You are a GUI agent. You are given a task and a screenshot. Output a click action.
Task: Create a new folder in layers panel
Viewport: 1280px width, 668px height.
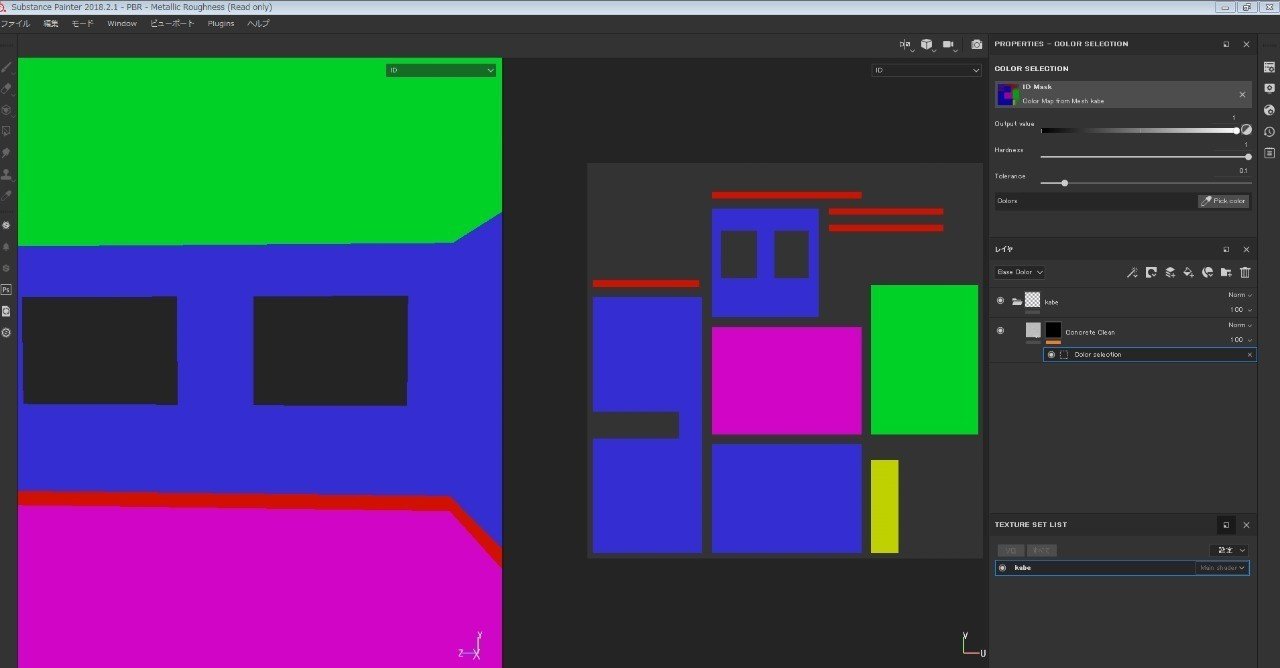coord(1226,272)
